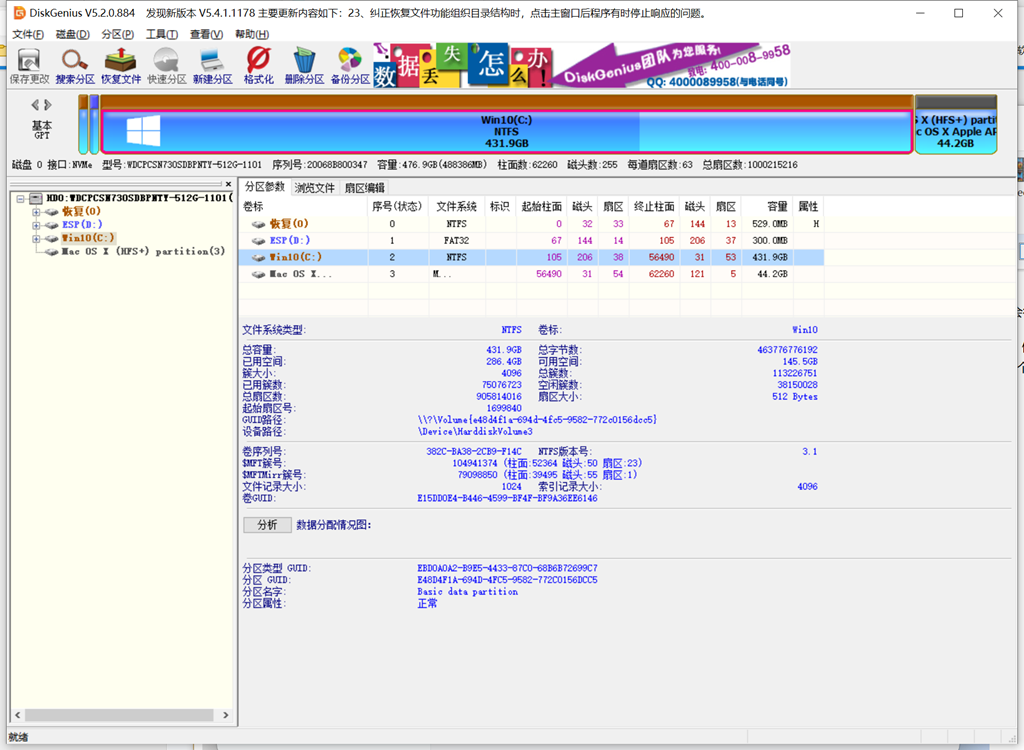Click the DiskGenius app icon in title bar

tap(19, 13)
